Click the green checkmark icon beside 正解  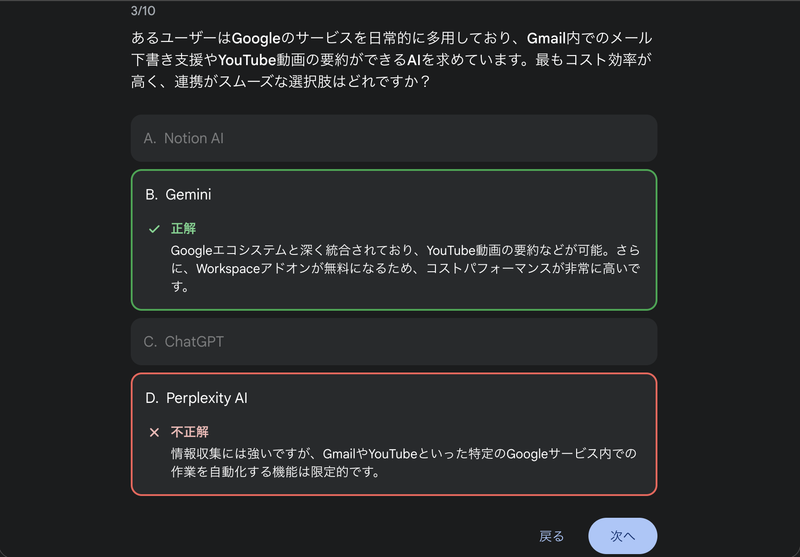(154, 229)
